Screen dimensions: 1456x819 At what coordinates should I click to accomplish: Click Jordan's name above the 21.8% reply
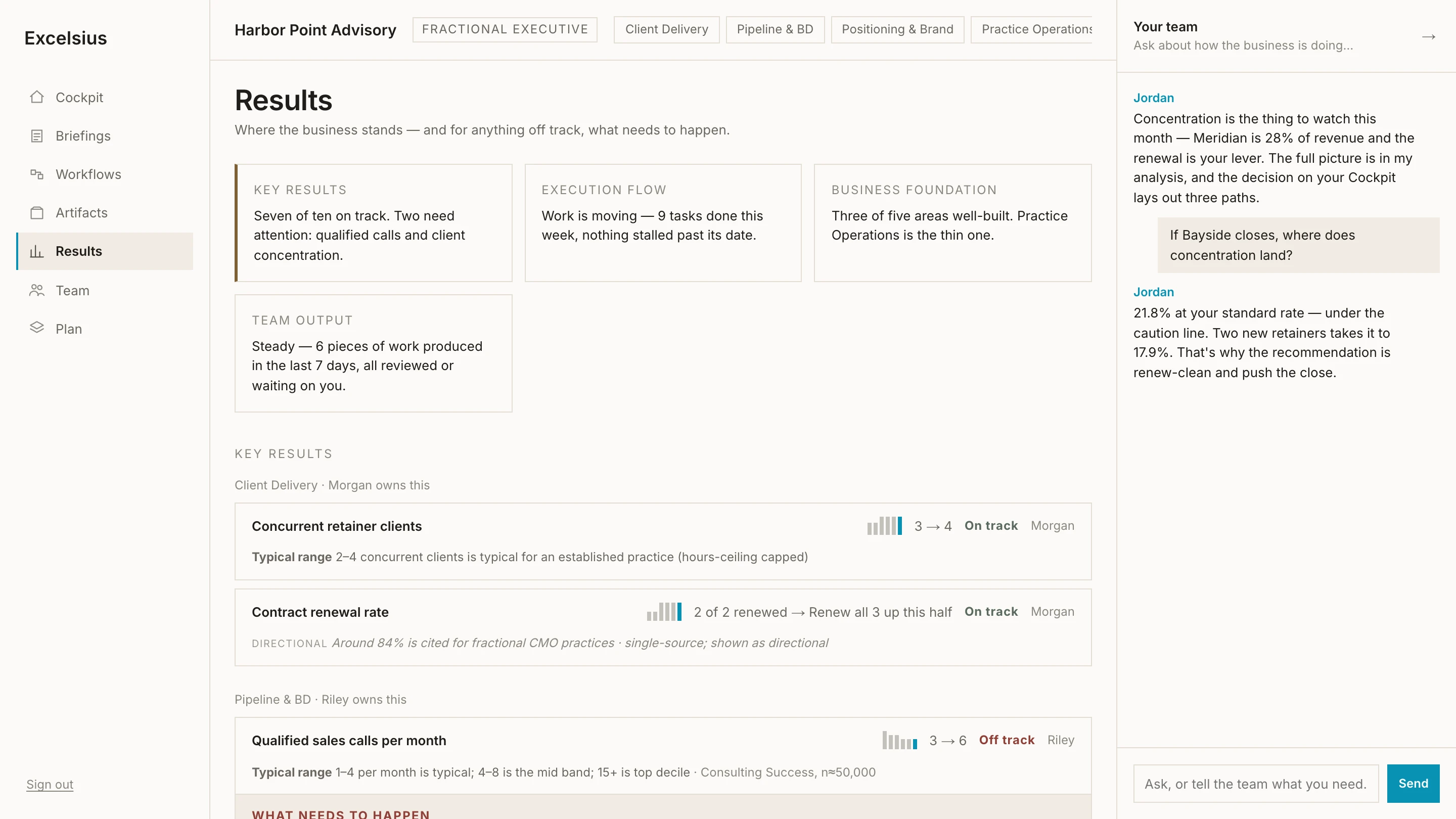1154,292
